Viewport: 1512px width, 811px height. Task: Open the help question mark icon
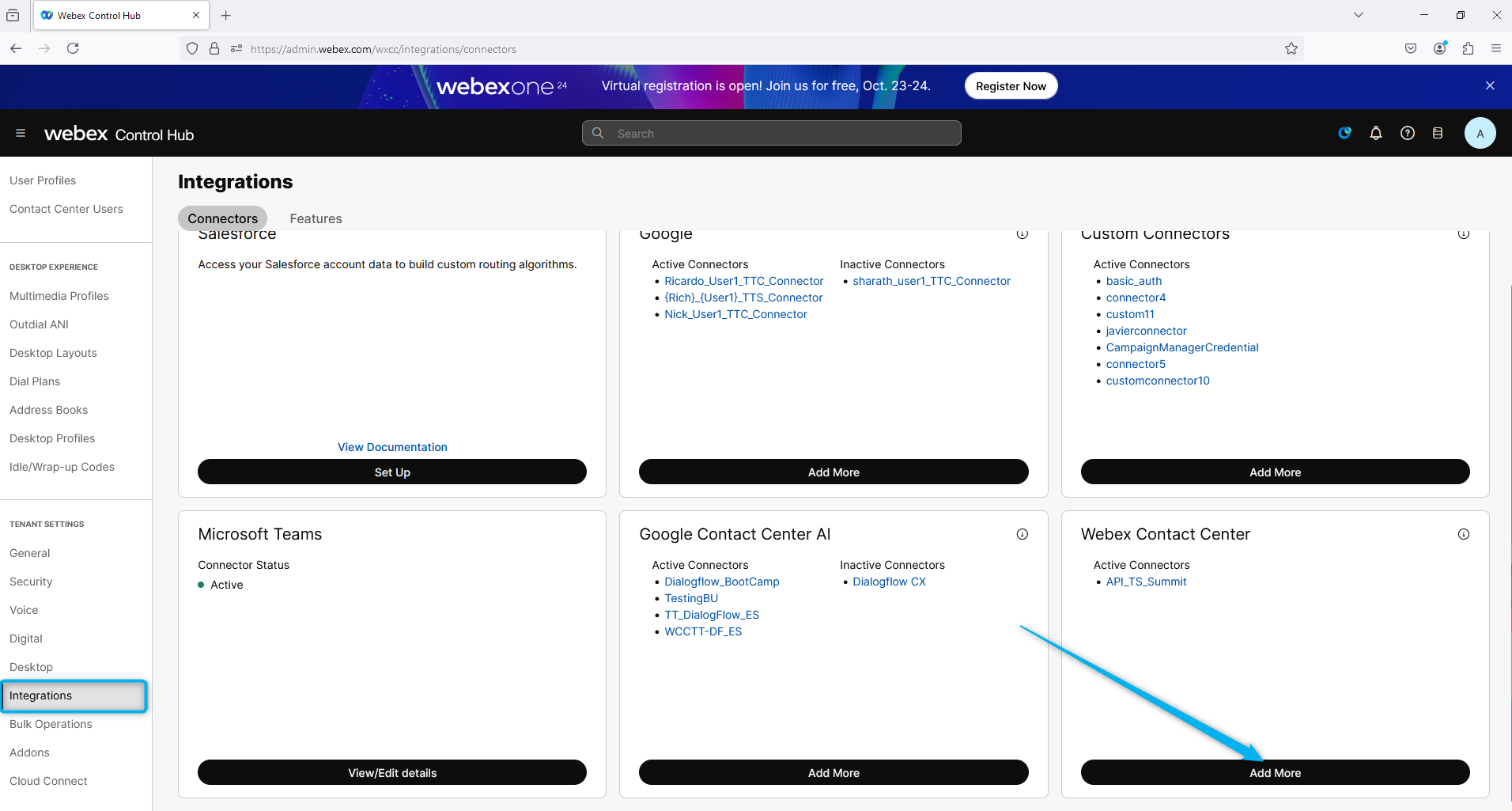[x=1408, y=133]
